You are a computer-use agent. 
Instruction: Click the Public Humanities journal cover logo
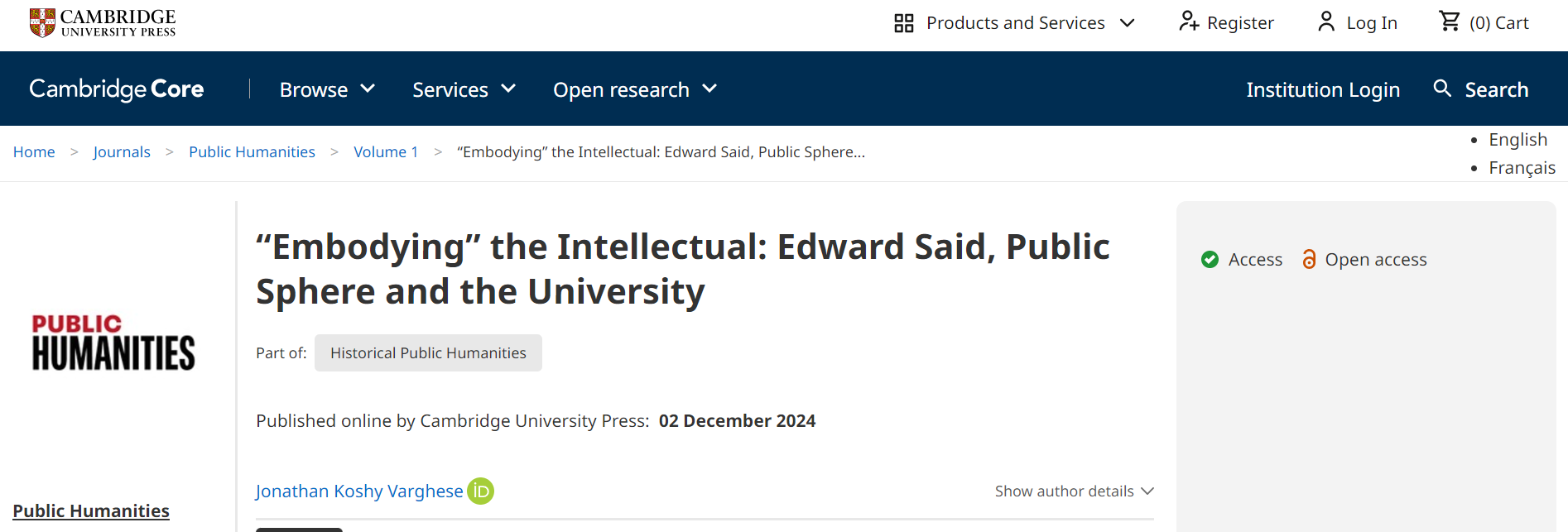point(113,342)
